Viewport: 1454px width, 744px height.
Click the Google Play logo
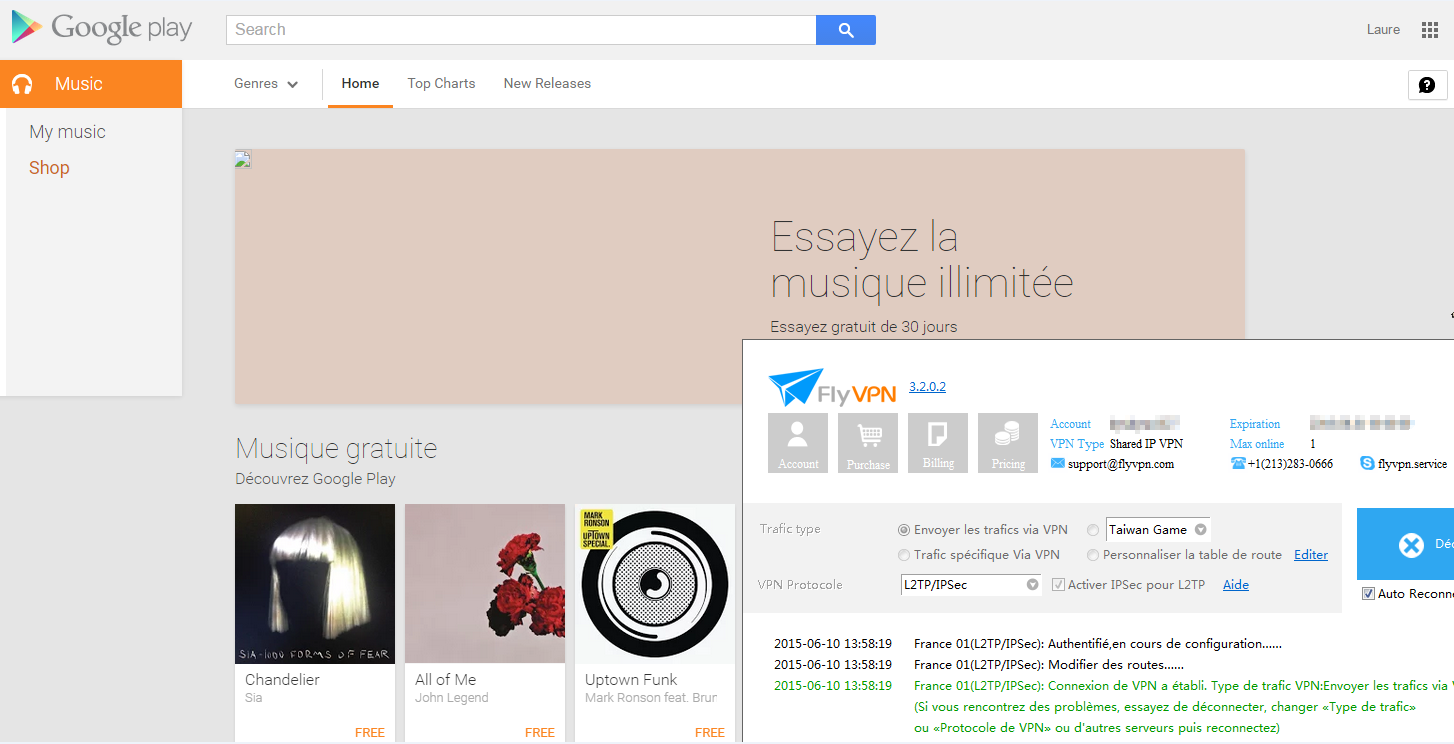(101, 28)
